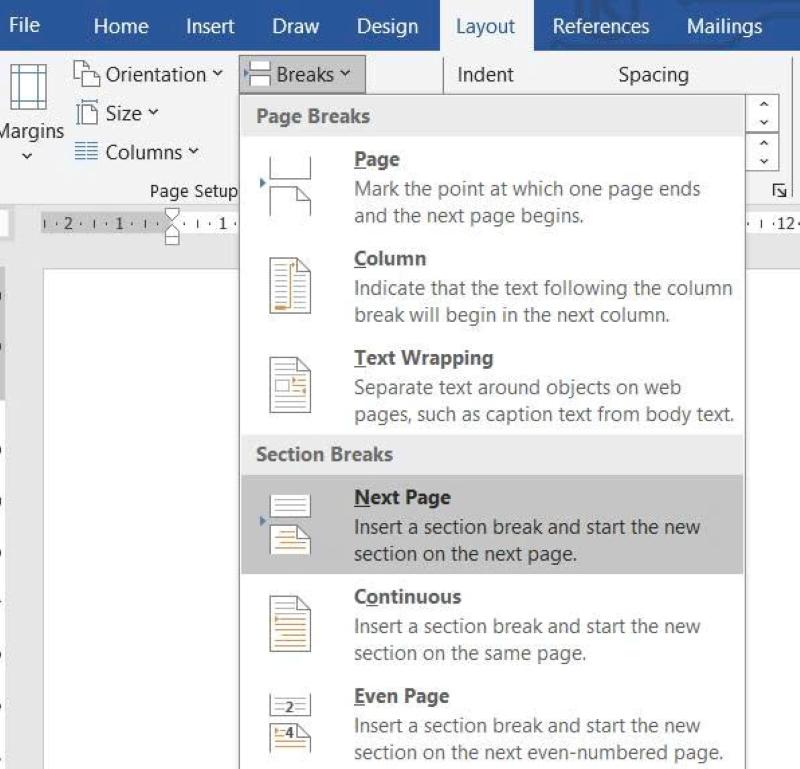Choose the Text Wrapping break icon
800x769 pixels.
click(x=290, y=385)
